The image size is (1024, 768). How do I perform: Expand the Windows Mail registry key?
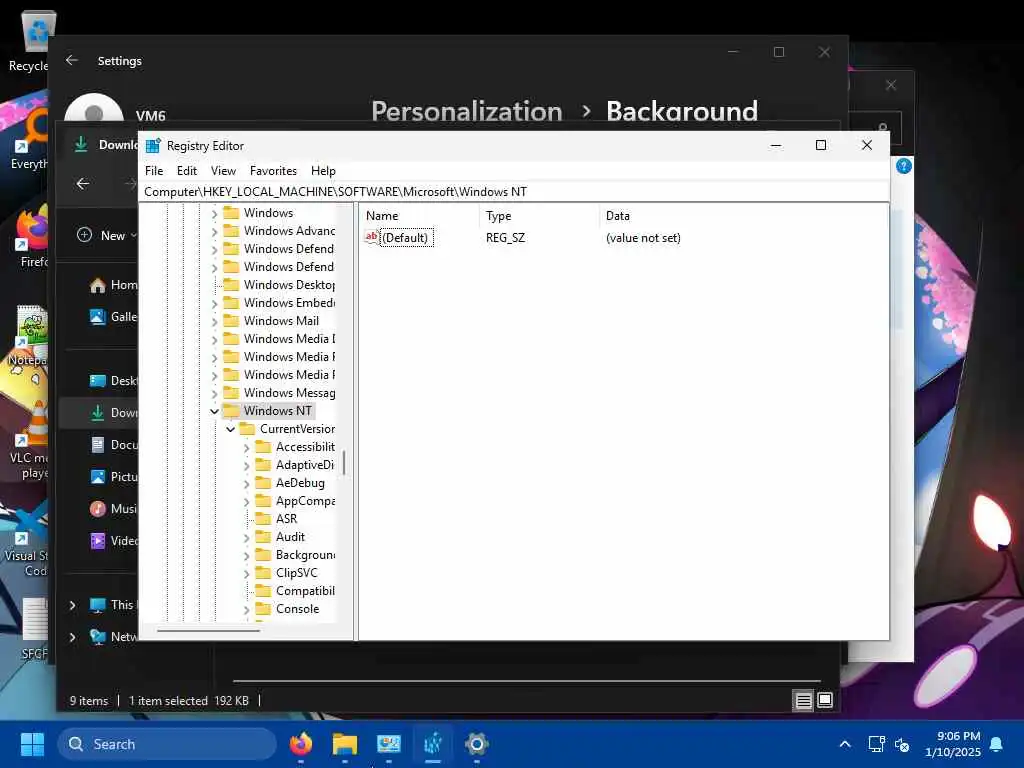(214, 321)
